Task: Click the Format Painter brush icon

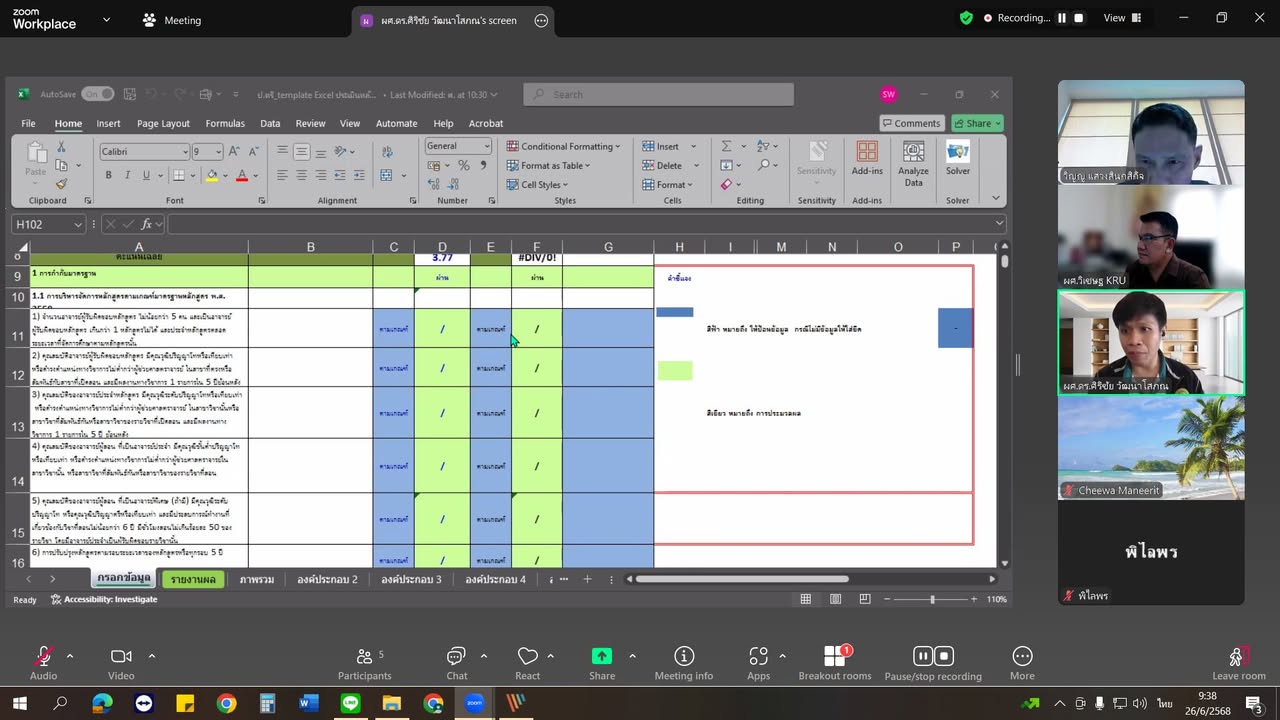Action: coord(61,184)
